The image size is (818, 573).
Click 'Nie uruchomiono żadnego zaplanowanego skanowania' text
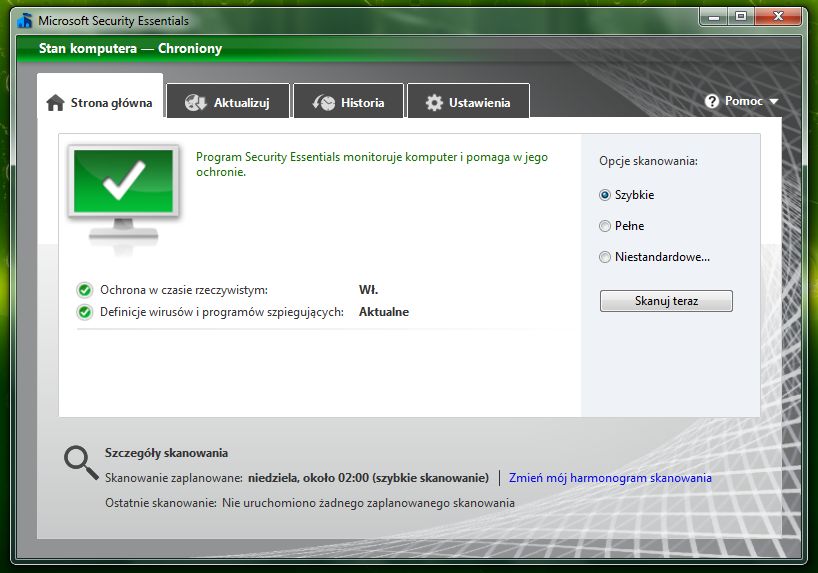click(x=368, y=503)
